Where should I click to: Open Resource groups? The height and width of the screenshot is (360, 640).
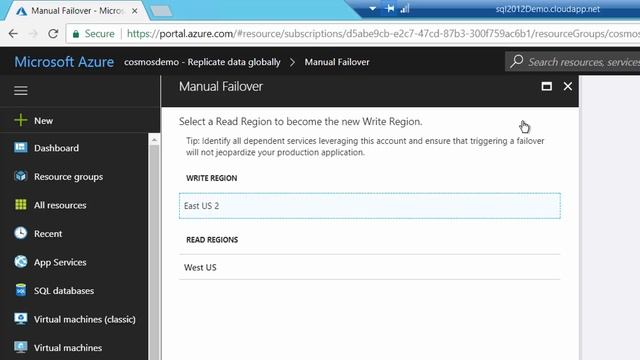[68, 177]
